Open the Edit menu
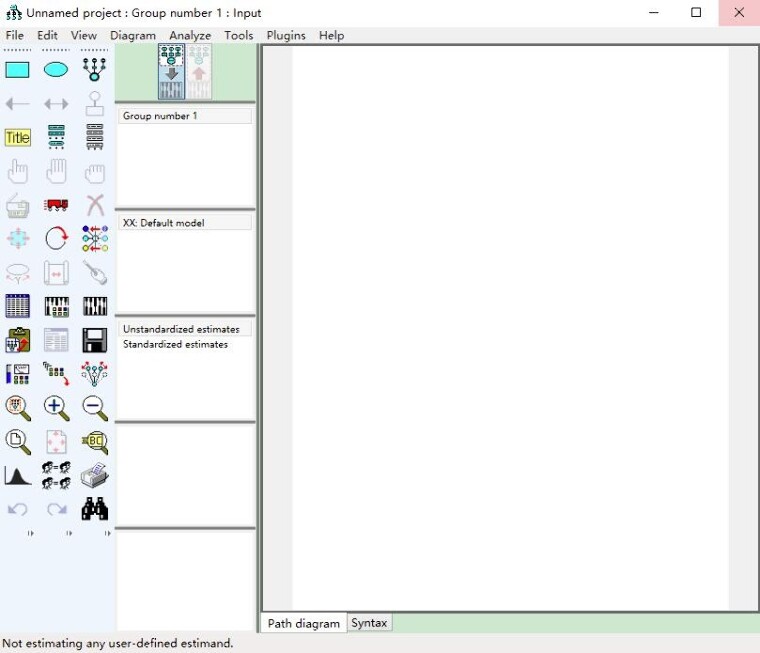The image size is (760, 653). (x=47, y=35)
